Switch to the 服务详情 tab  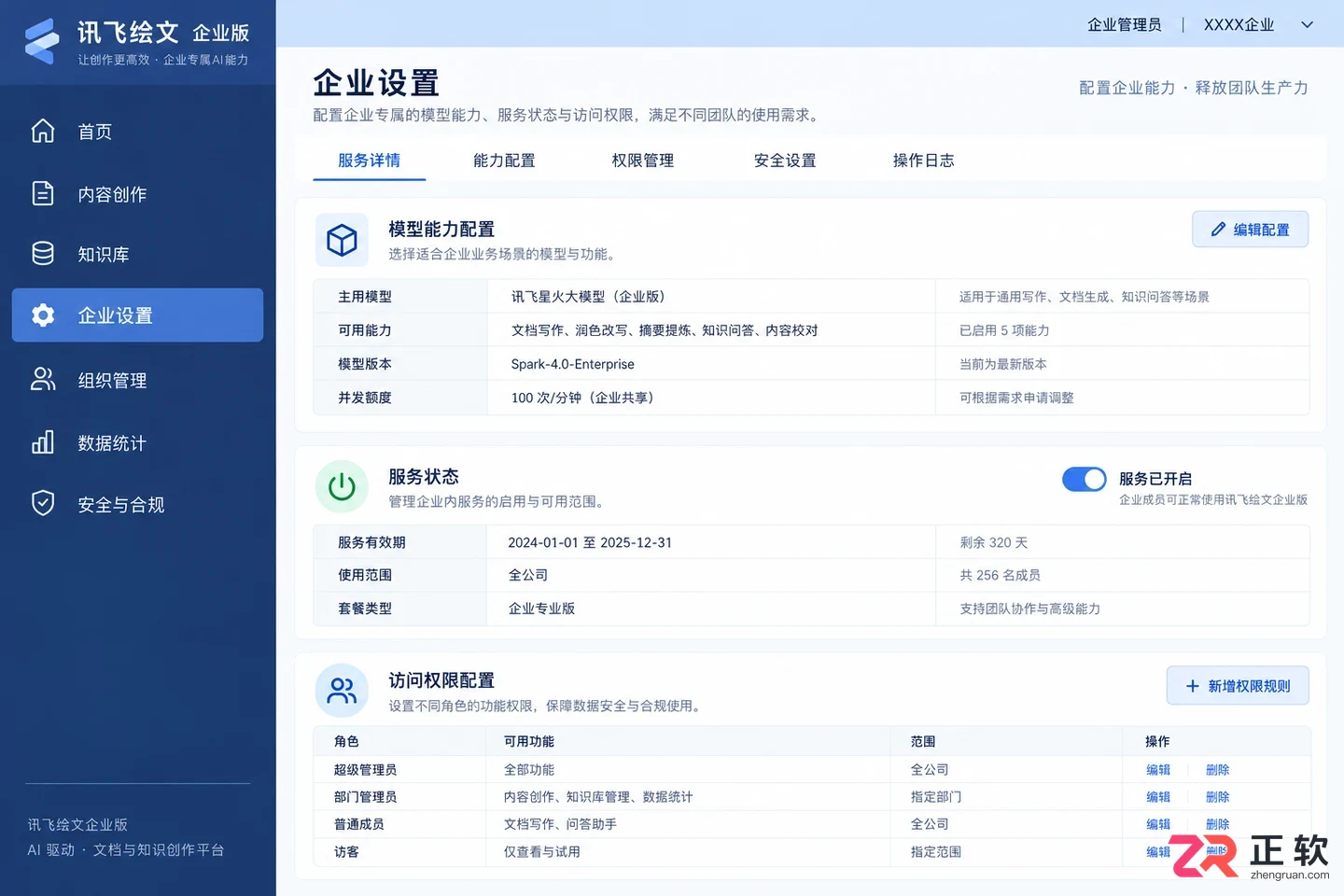370,161
